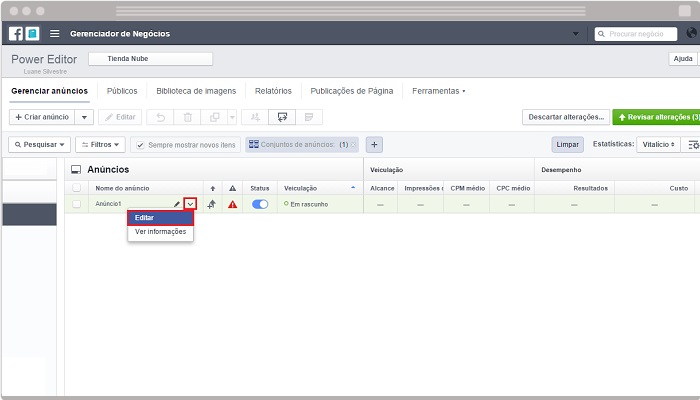The image size is (700, 400).
Task: Open Publicações de Página tab
Action: click(x=352, y=91)
